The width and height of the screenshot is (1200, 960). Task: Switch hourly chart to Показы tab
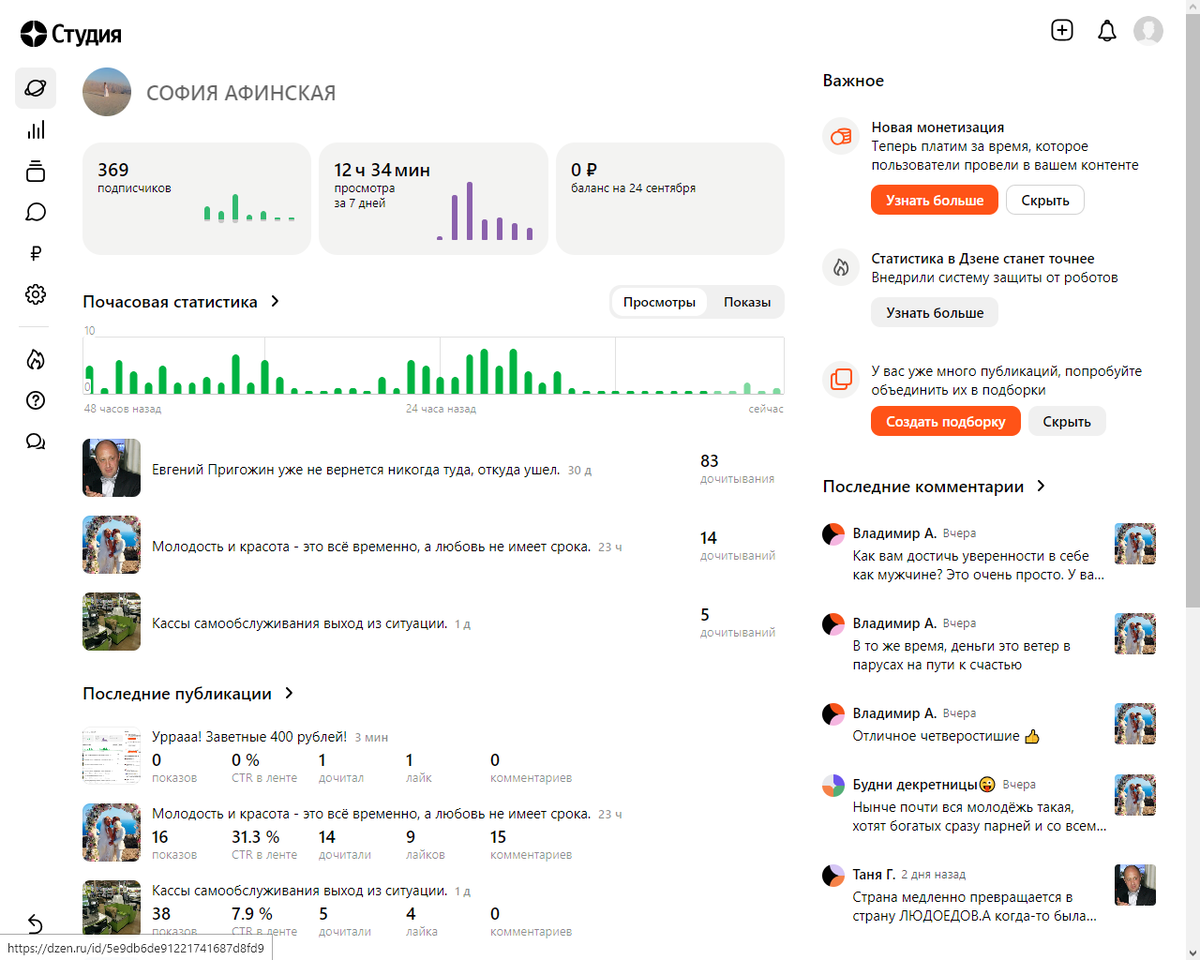747,302
